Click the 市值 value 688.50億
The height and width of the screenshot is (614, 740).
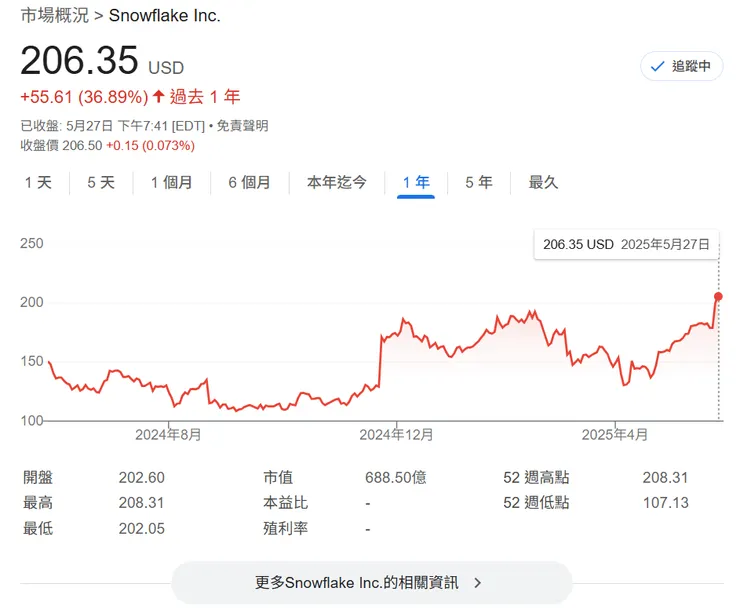click(395, 478)
